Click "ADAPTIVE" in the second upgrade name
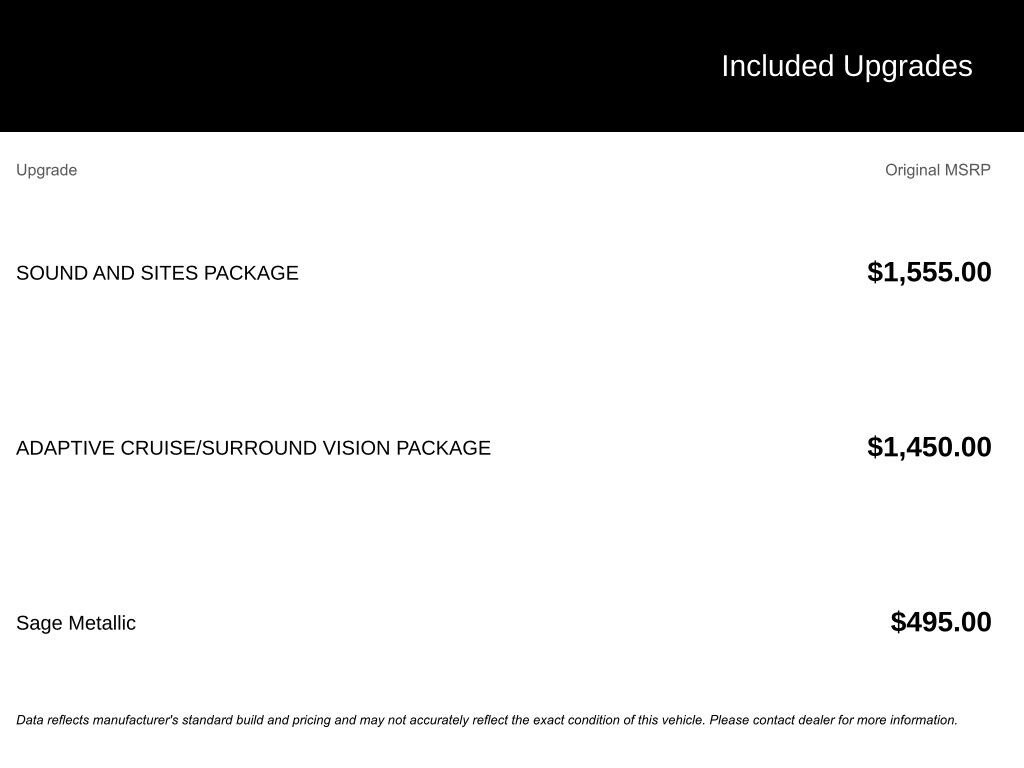This screenshot has width=1024, height=768. point(65,448)
